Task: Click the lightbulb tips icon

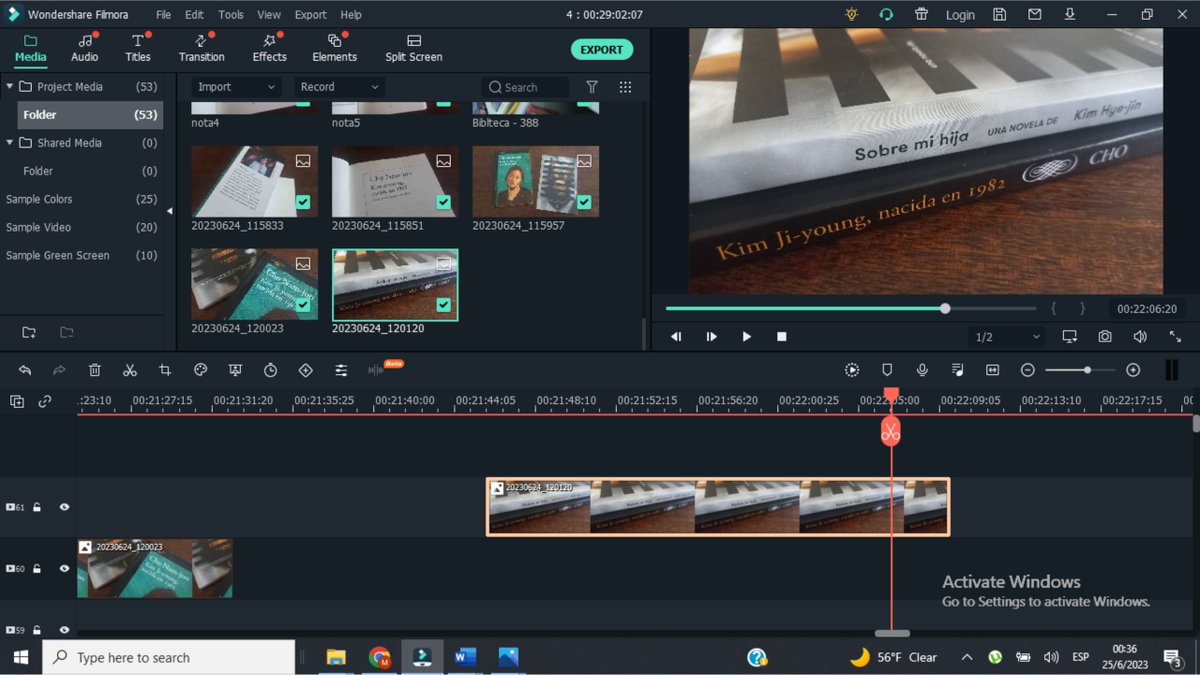Action: coord(851,14)
